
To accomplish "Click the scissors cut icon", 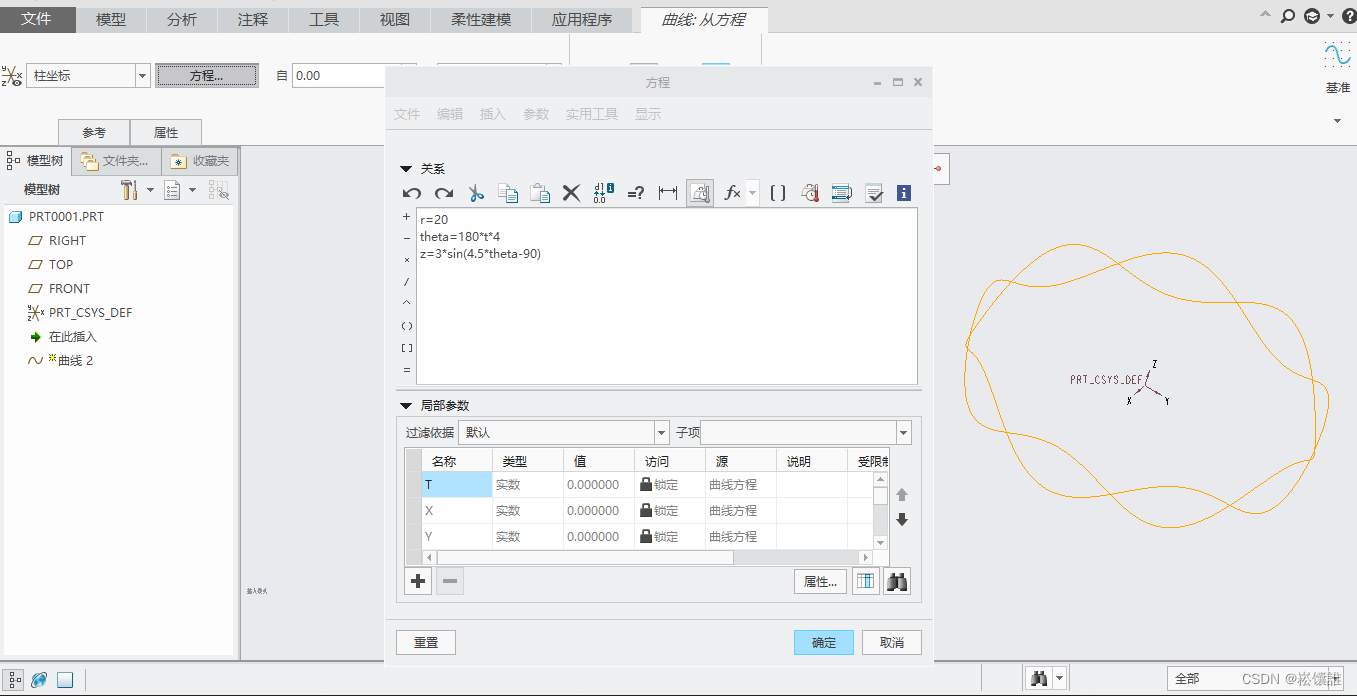I will [x=476, y=193].
